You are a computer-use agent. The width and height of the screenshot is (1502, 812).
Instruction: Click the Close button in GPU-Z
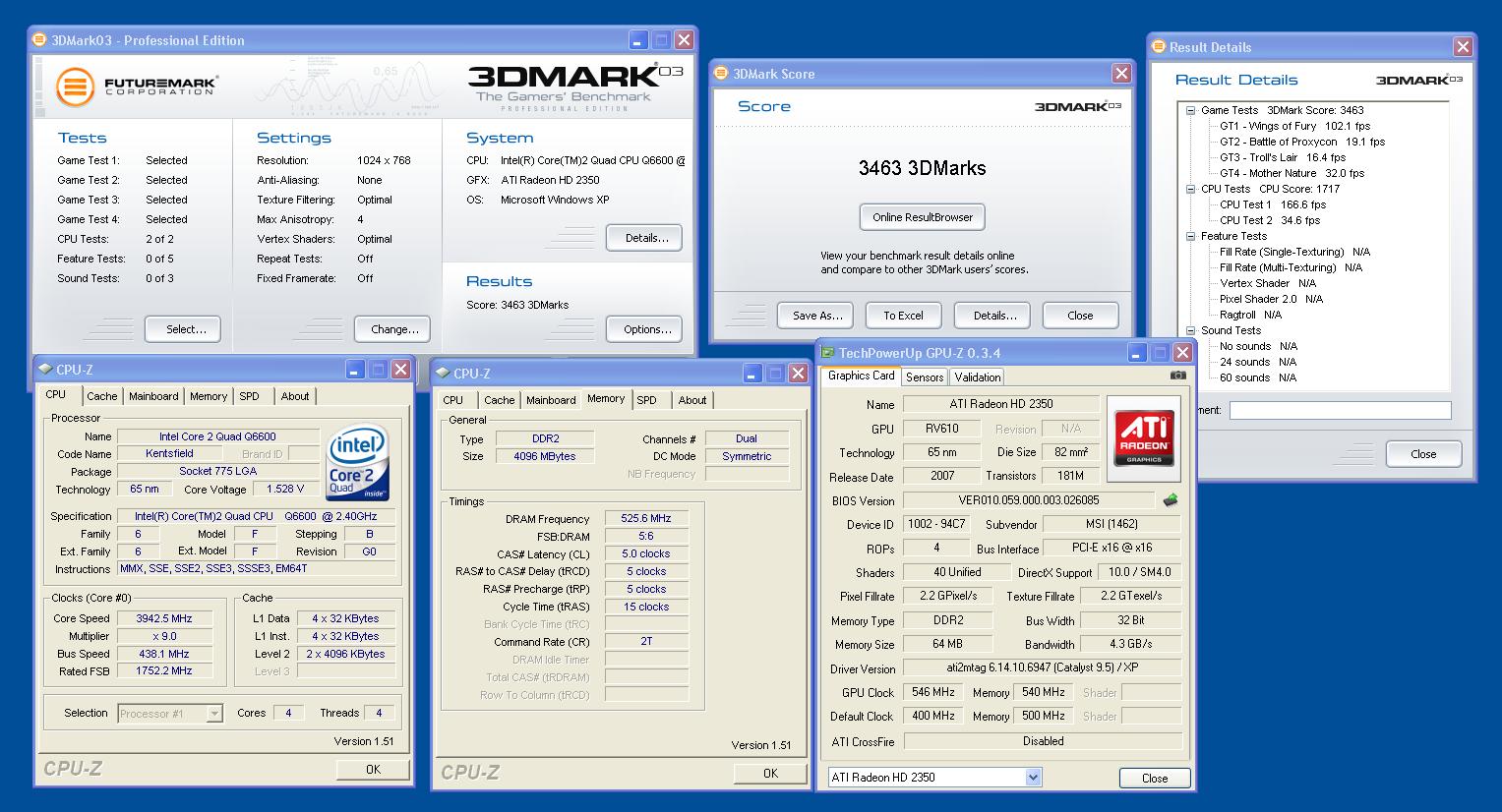pyautogui.click(x=1155, y=778)
